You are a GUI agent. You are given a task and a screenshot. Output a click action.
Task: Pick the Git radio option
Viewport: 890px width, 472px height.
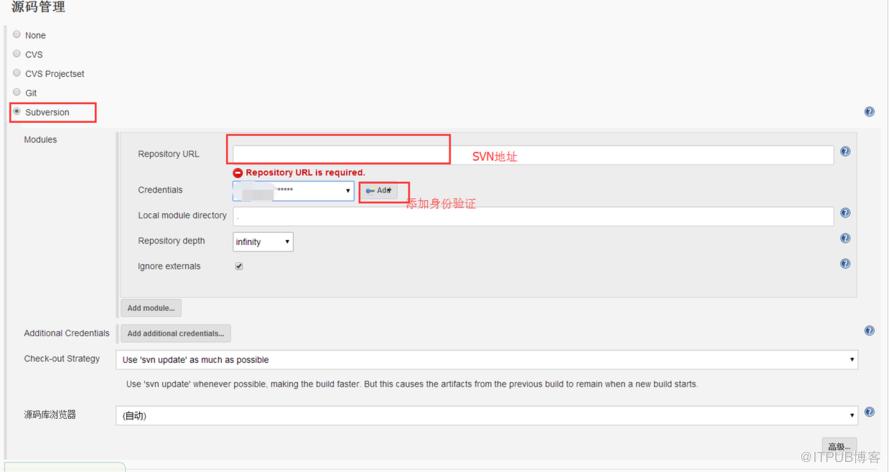click(16, 92)
